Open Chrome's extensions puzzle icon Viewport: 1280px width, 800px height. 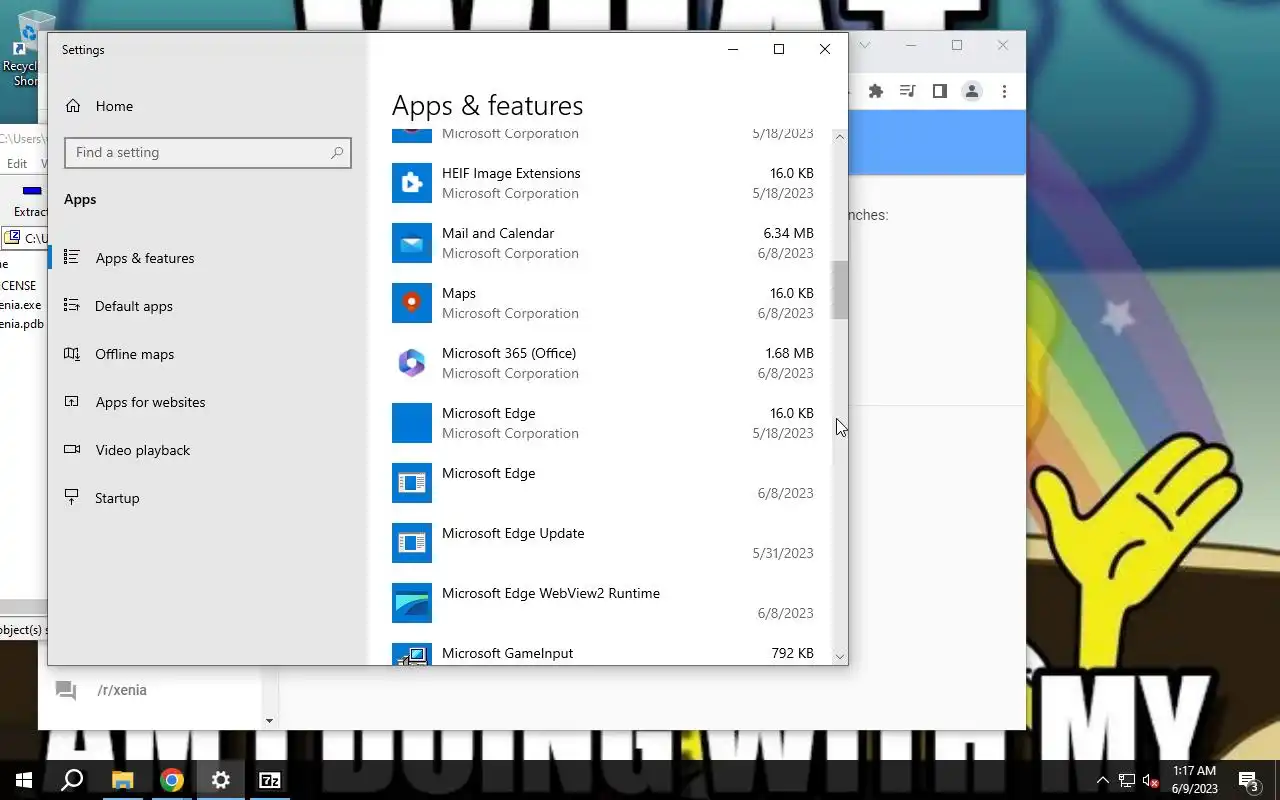(876, 91)
